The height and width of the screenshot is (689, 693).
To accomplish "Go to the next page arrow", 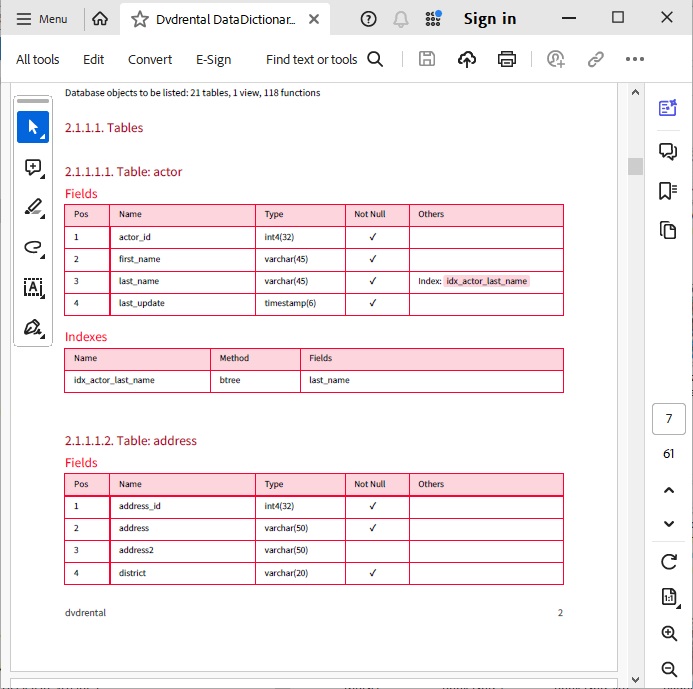I will pos(669,524).
